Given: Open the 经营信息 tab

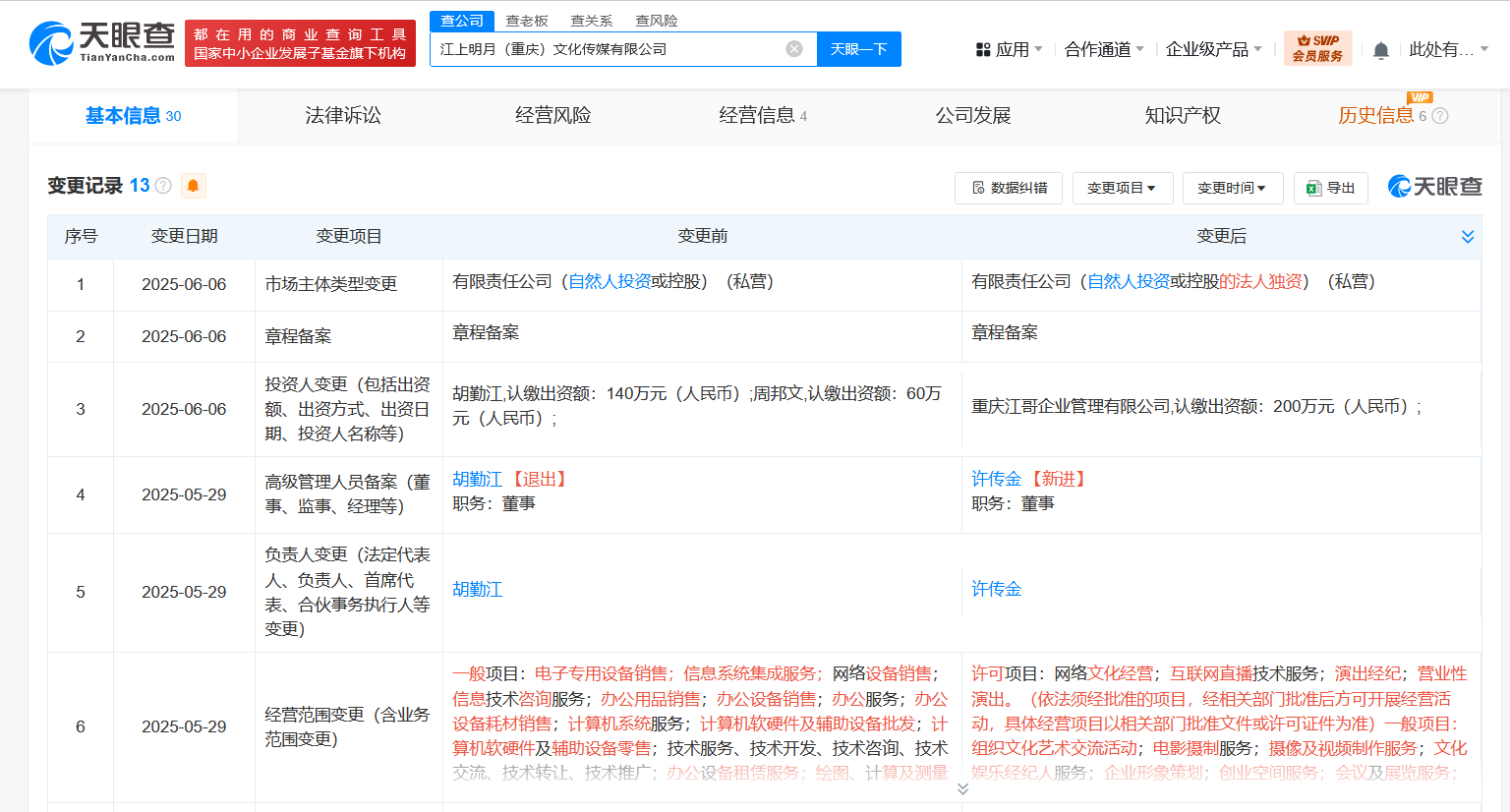Looking at the screenshot, I should [x=763, y=116].
